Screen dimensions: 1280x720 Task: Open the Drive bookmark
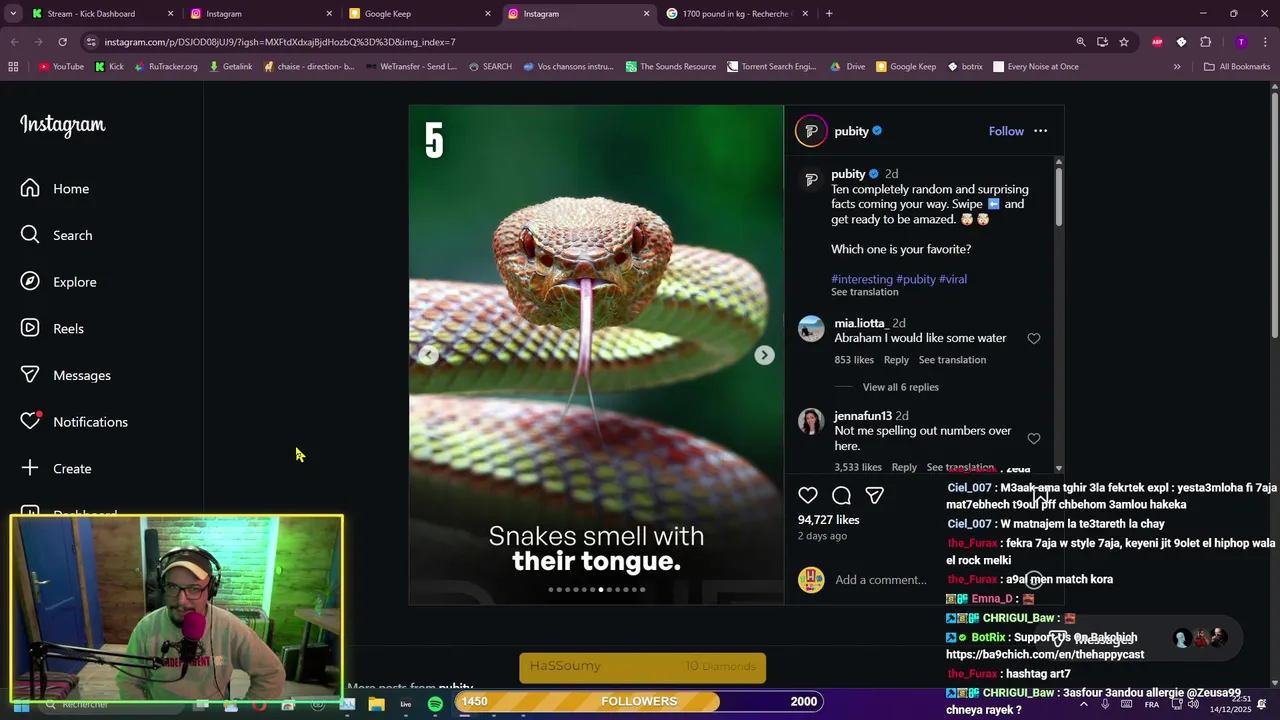[x=848, y=67]
